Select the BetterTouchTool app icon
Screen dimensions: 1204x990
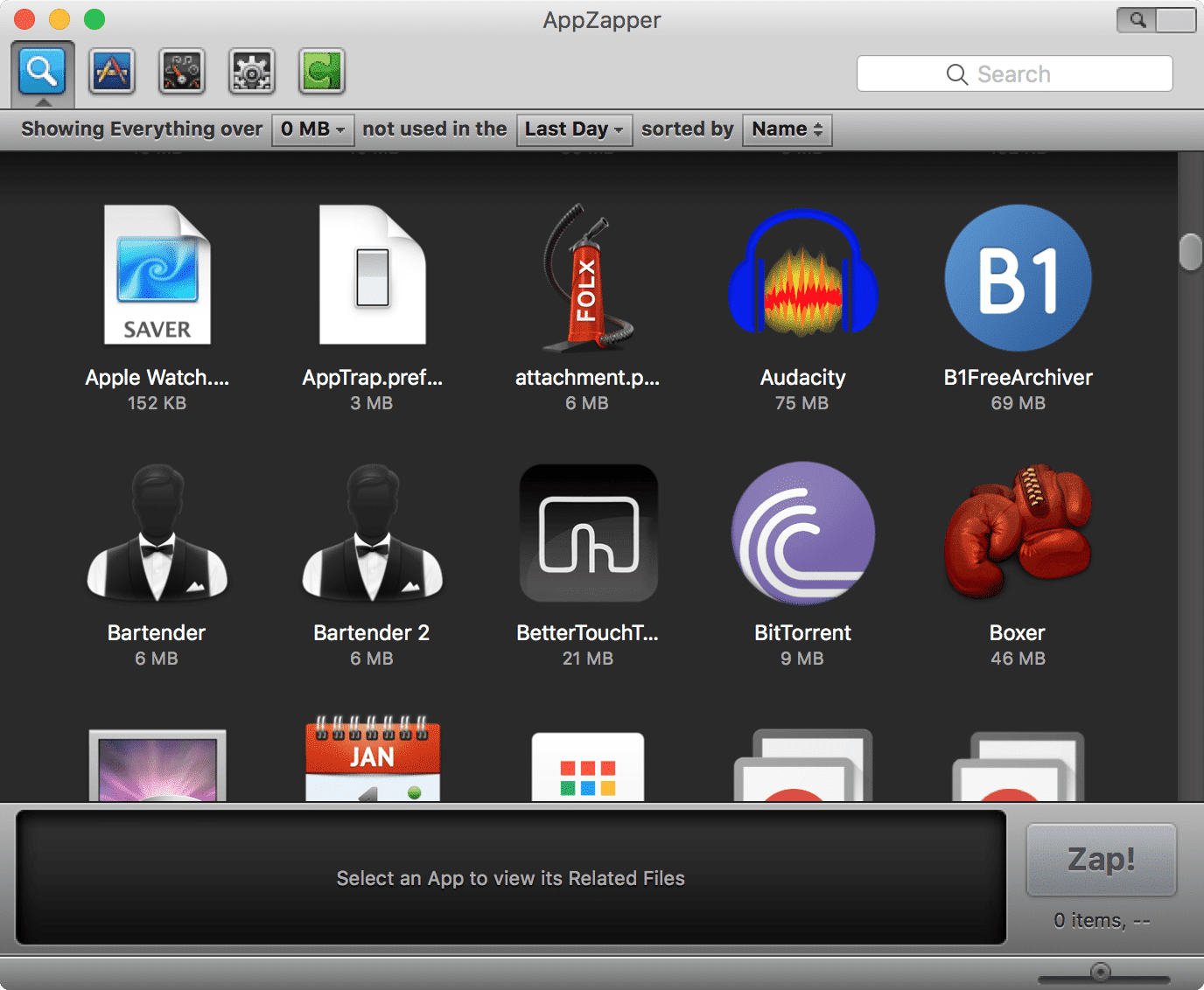(x=588, y=533)
